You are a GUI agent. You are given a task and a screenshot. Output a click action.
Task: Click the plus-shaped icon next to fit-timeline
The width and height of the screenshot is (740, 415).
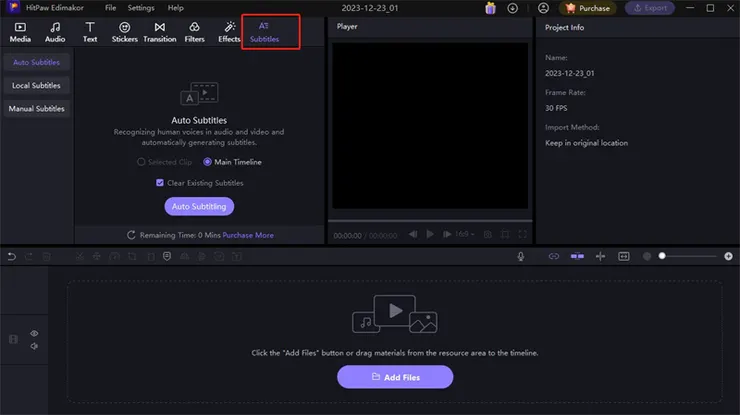600,256
